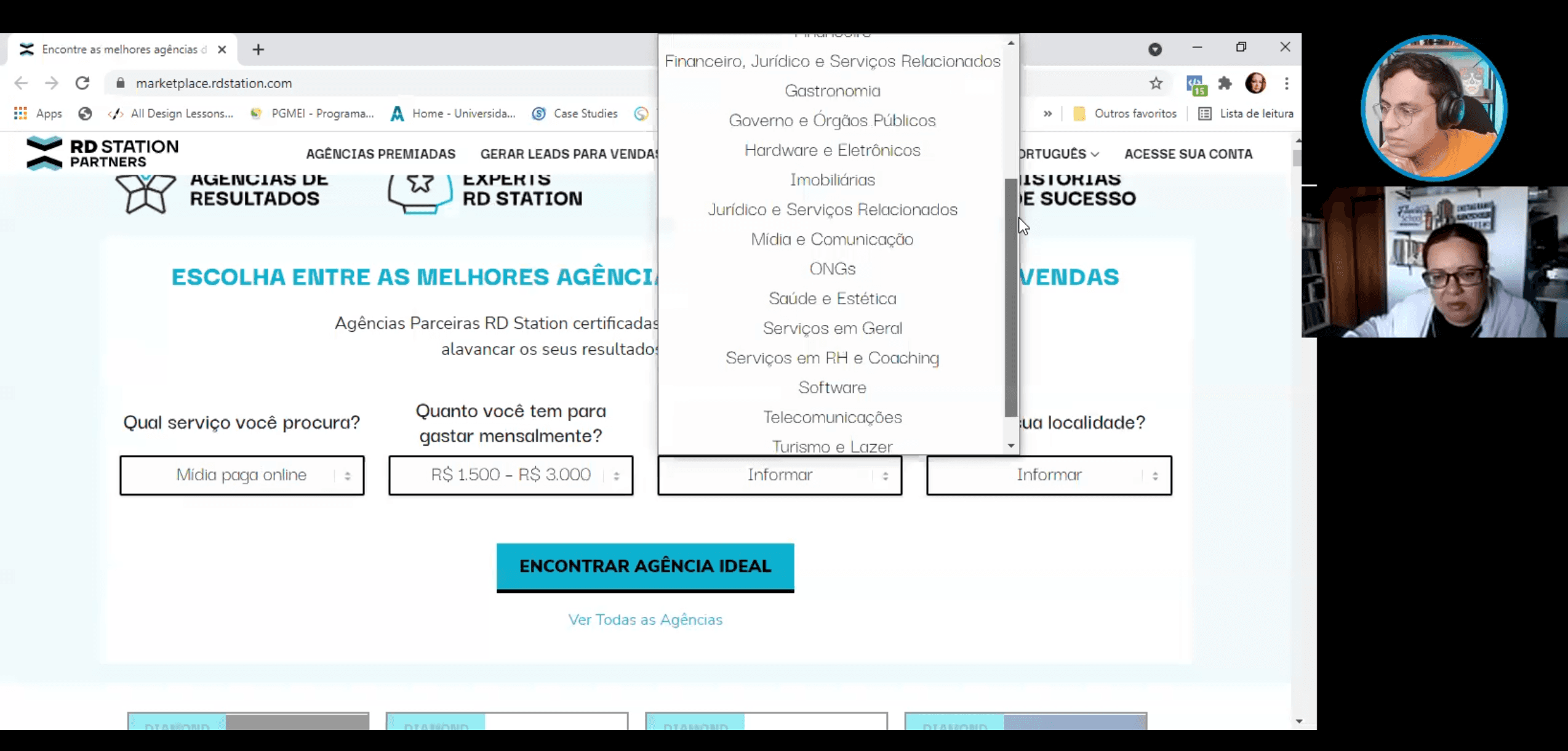Show hidden bookmarks with the double chevron

coord(1047,113)
